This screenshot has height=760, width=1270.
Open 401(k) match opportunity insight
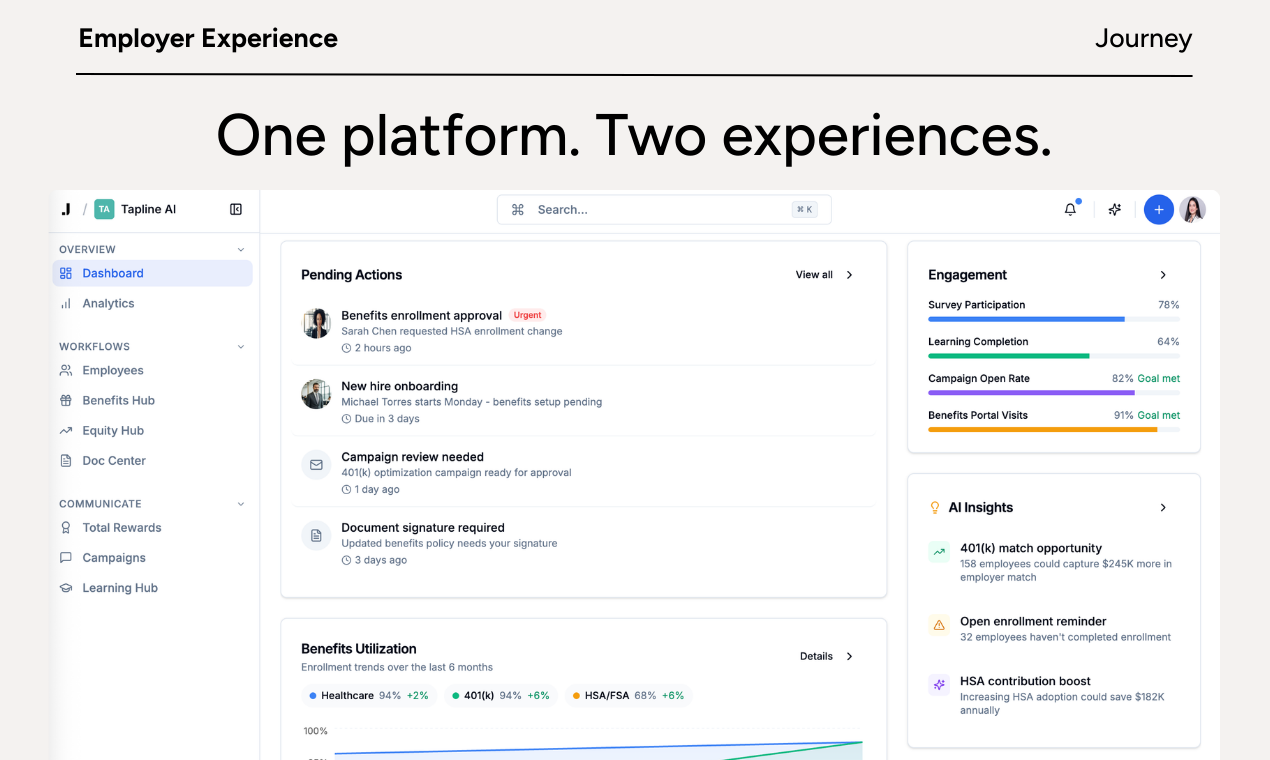1054,564
